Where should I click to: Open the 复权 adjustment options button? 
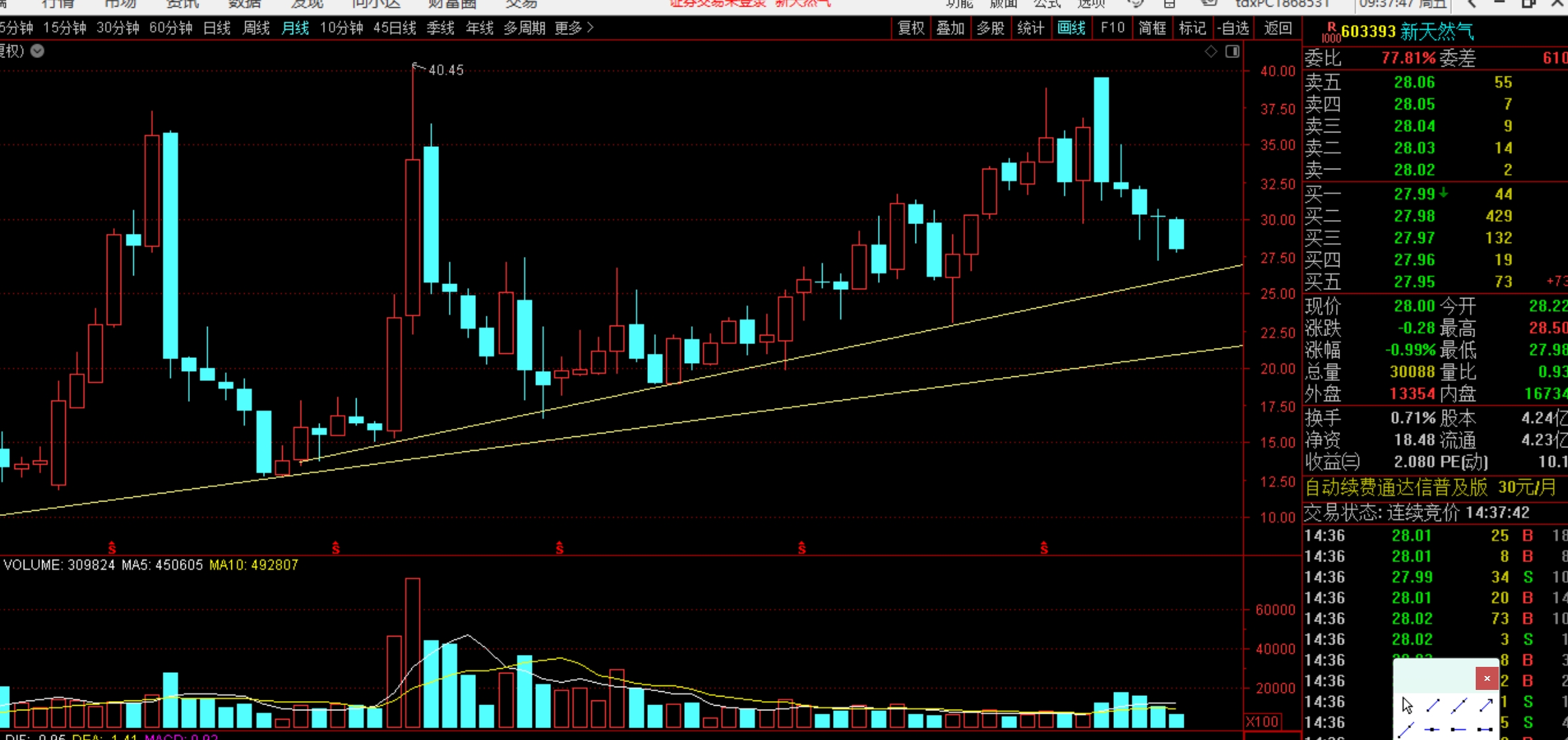click(911, 28)
